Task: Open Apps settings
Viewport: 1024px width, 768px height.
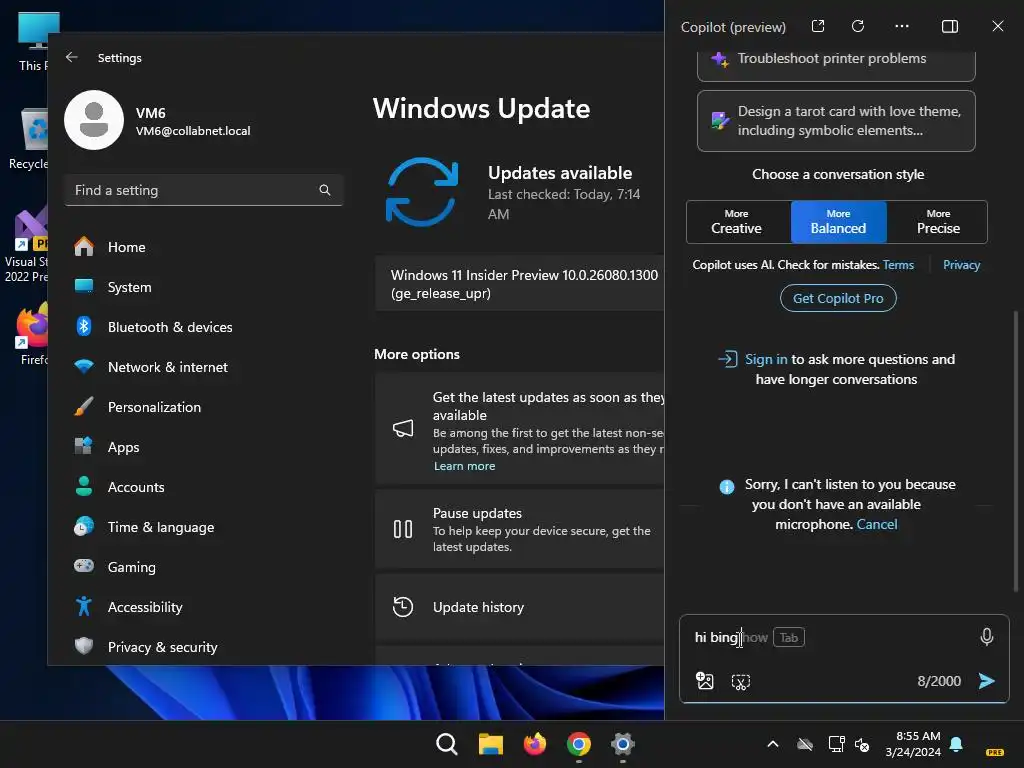Action: (x=202, y=447)
